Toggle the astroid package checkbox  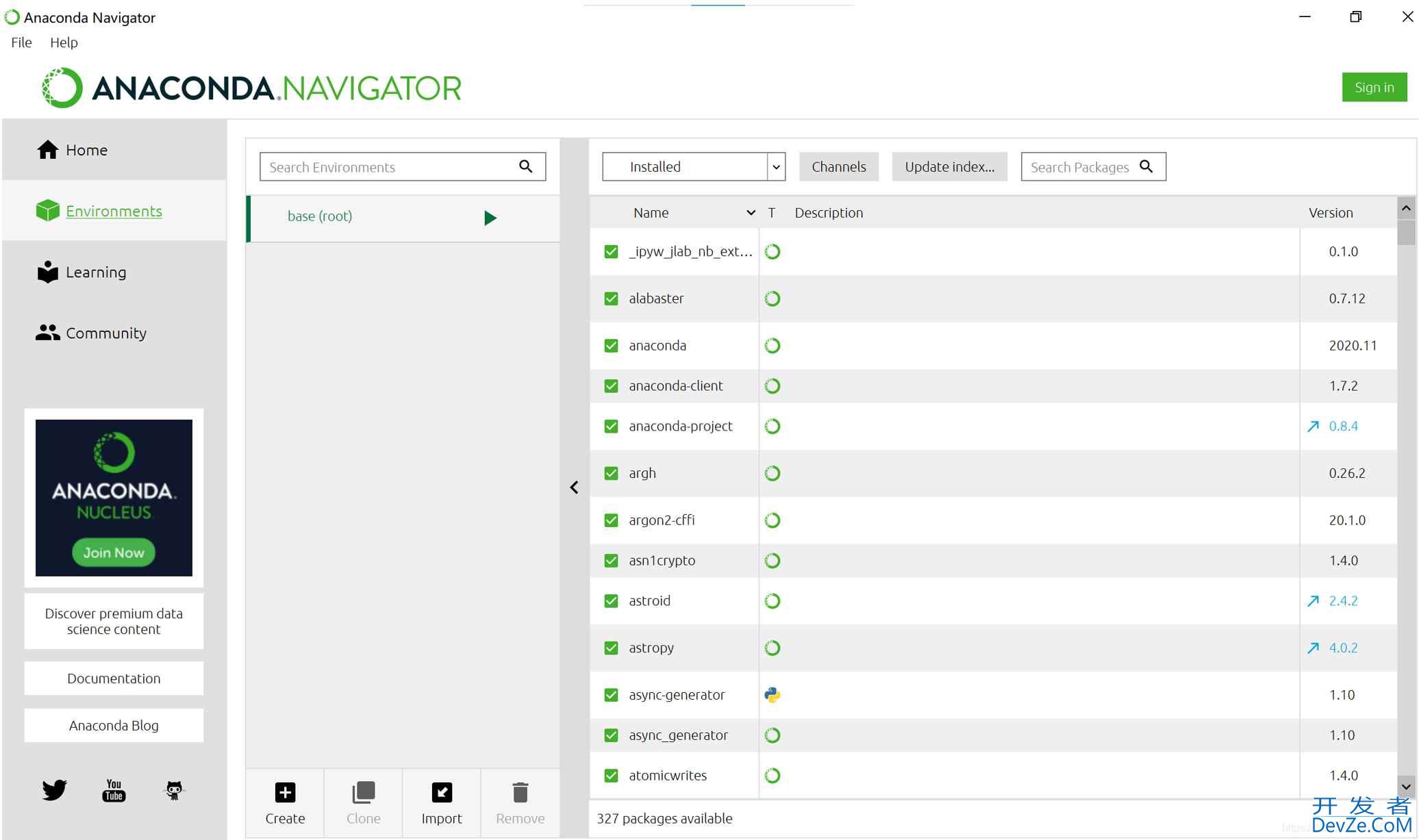tap(611, 601)
